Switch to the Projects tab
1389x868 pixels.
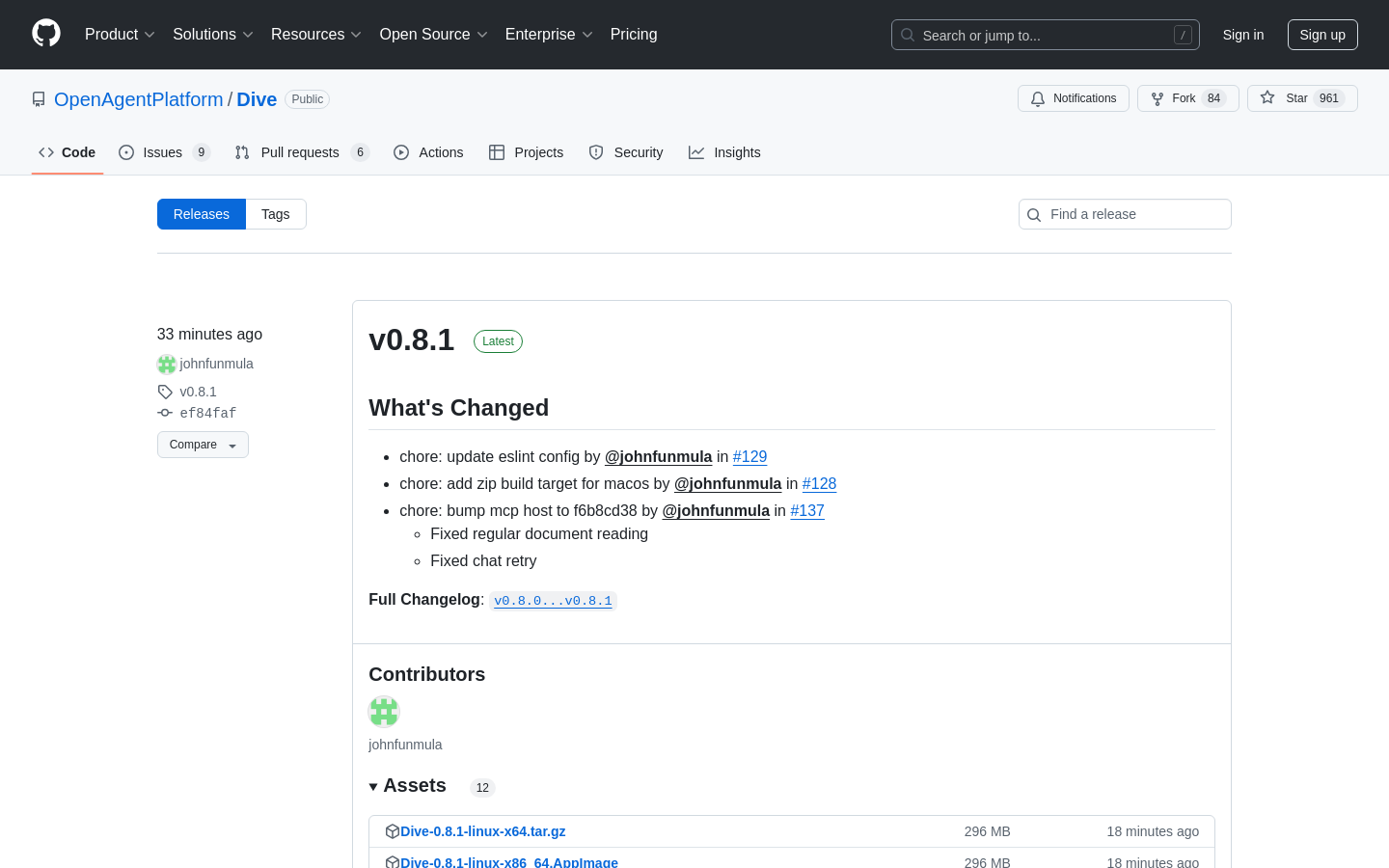coord(526,152)
